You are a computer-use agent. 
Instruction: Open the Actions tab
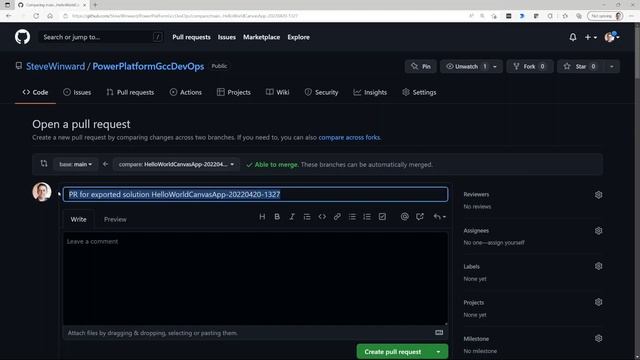[186, 92]
